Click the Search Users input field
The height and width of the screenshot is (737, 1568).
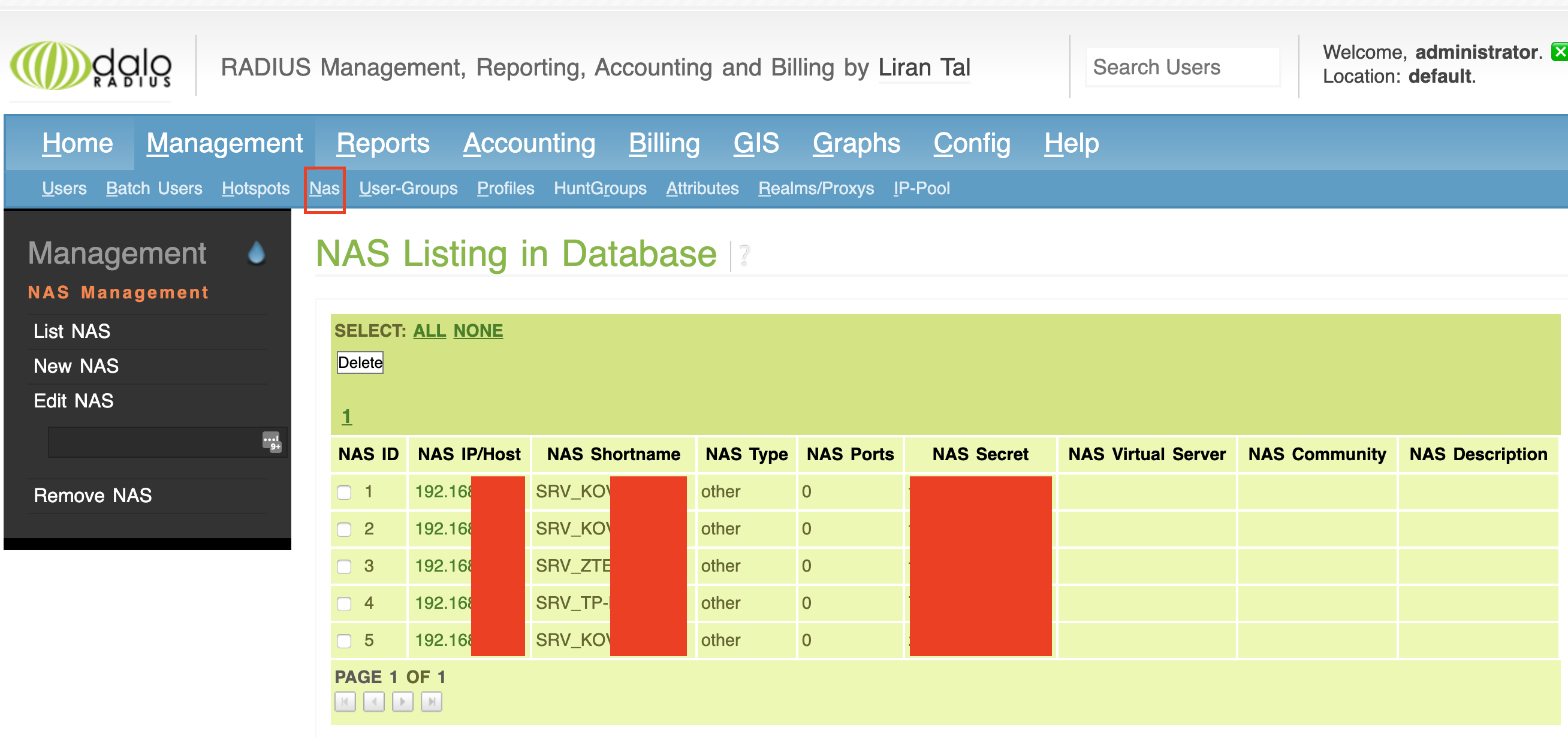(1182, 67)
